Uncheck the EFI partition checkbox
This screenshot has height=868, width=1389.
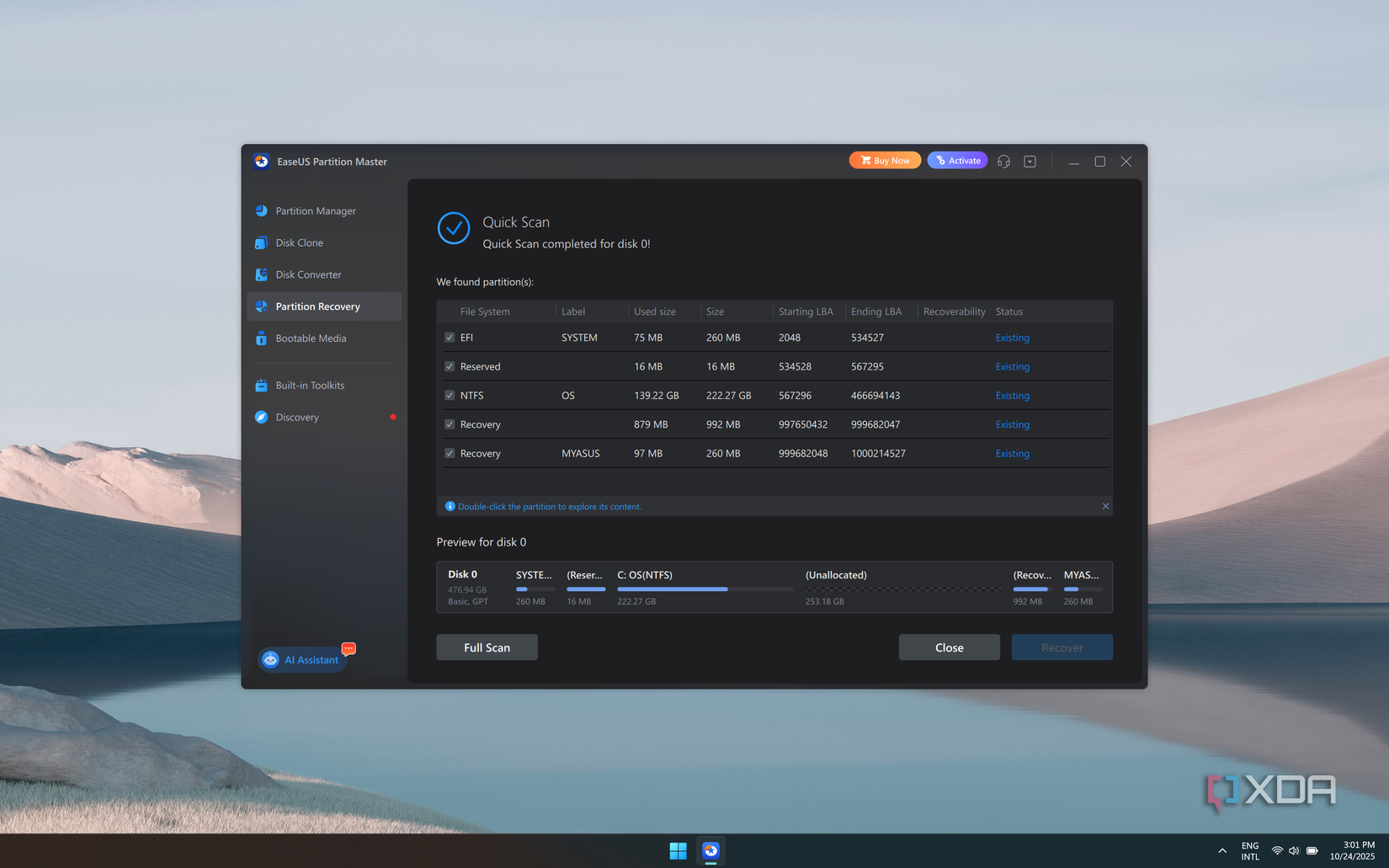pyautogui.click(x=450, y=338)
